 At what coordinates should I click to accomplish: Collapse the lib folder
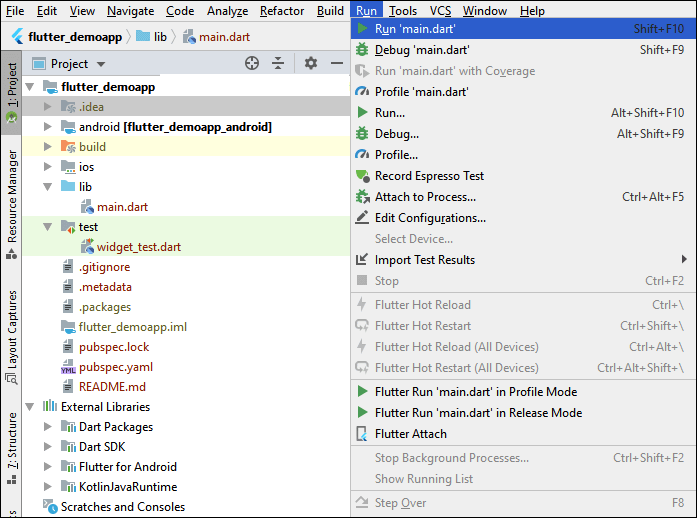tap(48, 187)
